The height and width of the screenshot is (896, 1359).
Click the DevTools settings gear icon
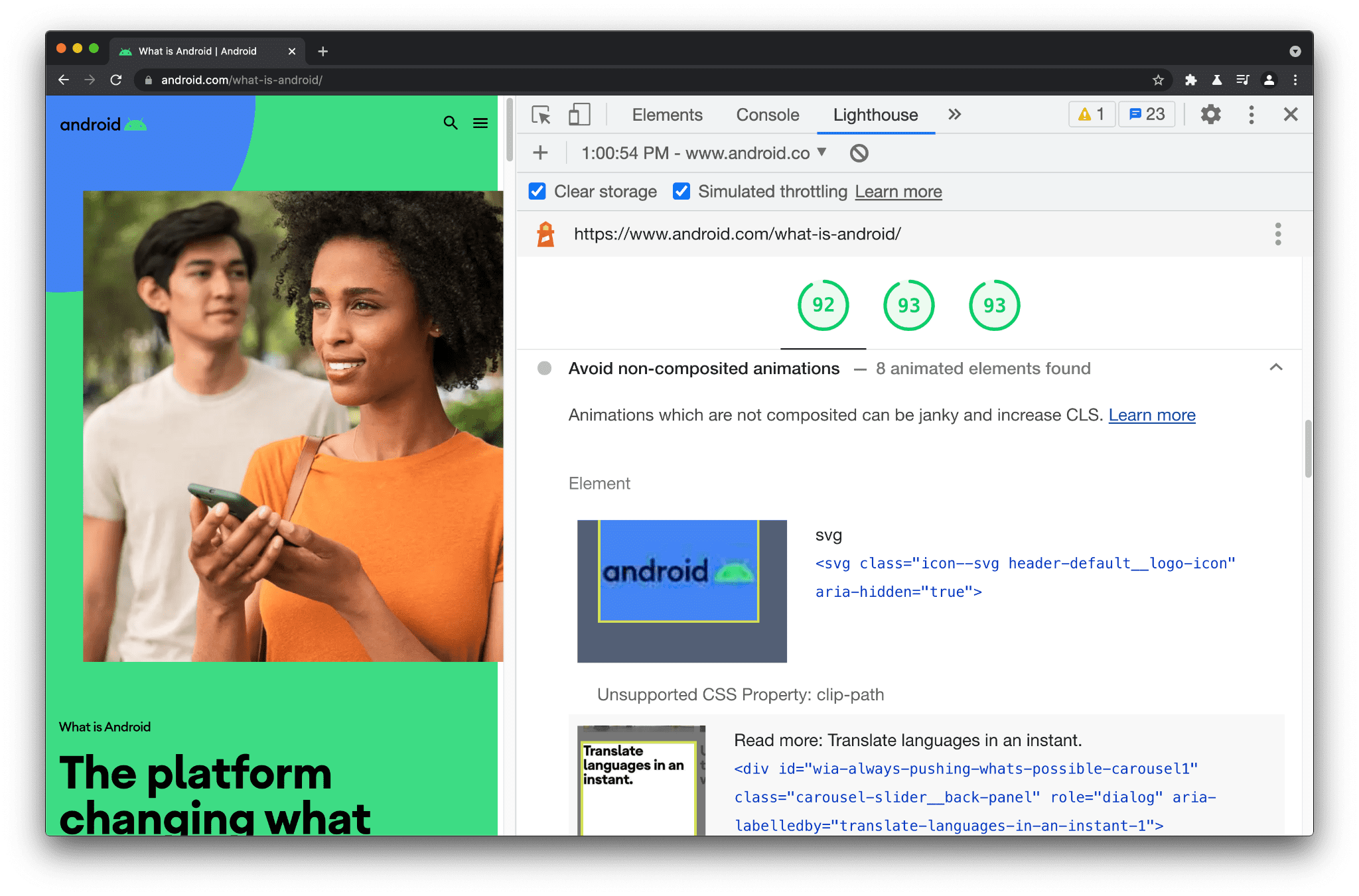(1211, 115)
